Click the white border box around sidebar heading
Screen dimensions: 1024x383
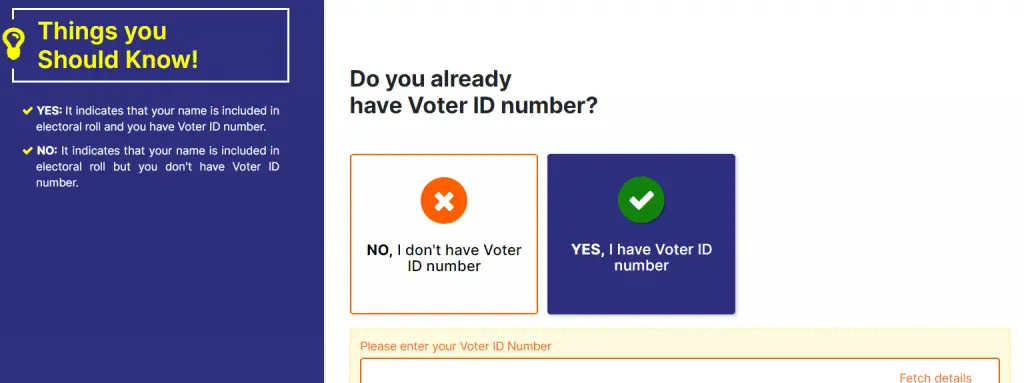[x=151, y=45]
